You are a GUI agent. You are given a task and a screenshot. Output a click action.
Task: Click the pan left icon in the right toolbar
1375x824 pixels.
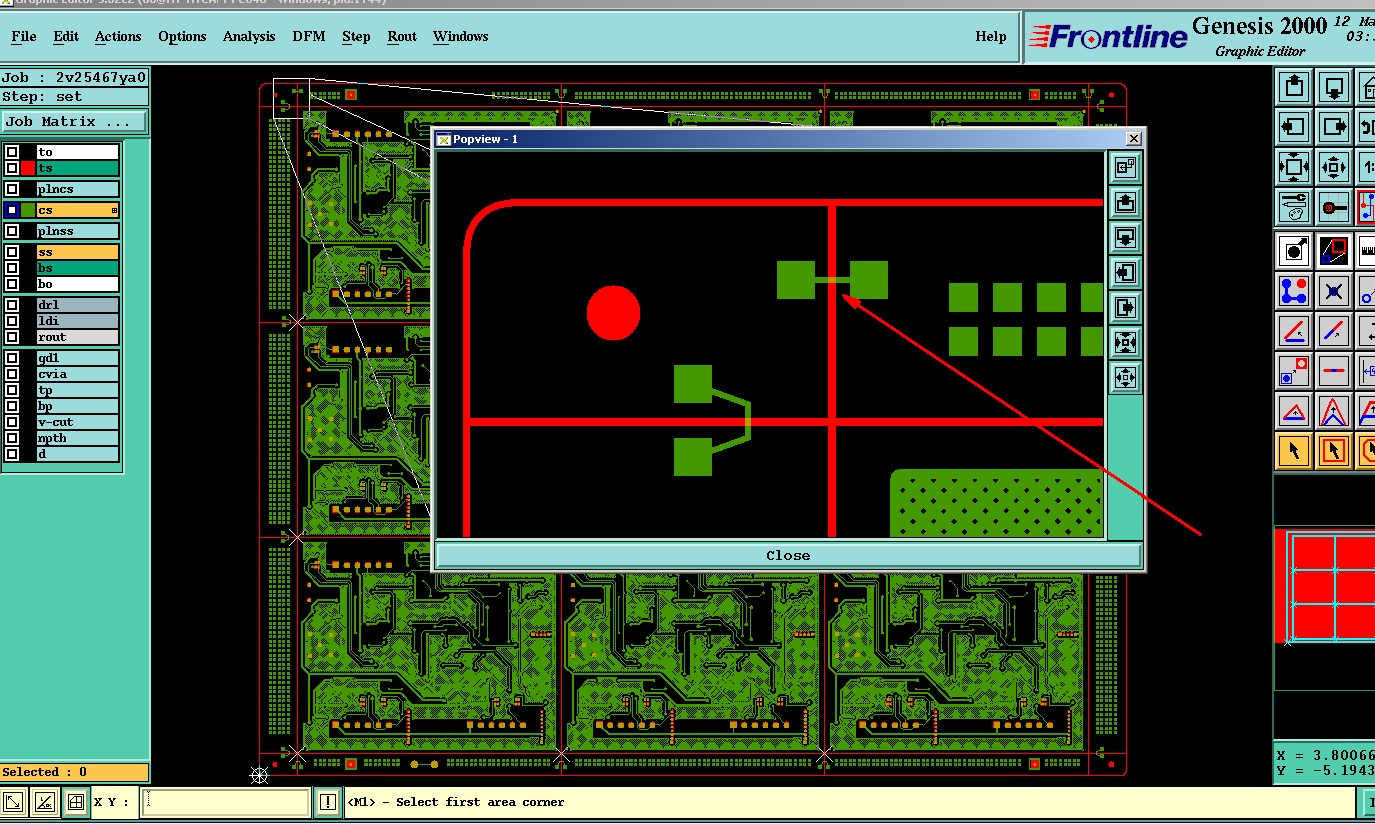point(1295,127)
